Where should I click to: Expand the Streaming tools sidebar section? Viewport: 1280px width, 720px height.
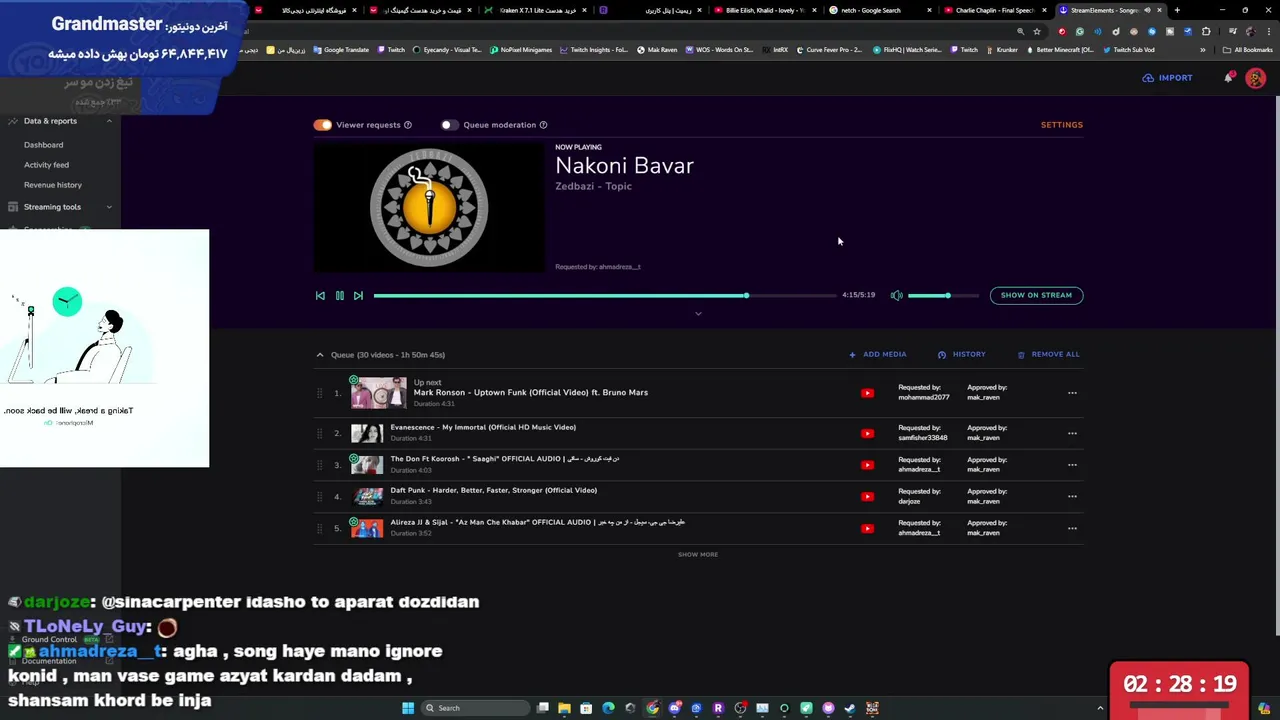click(109, 207)
